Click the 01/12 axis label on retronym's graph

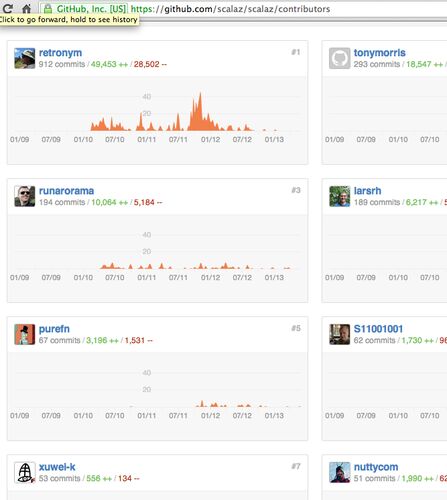click(x=210, y=139)
